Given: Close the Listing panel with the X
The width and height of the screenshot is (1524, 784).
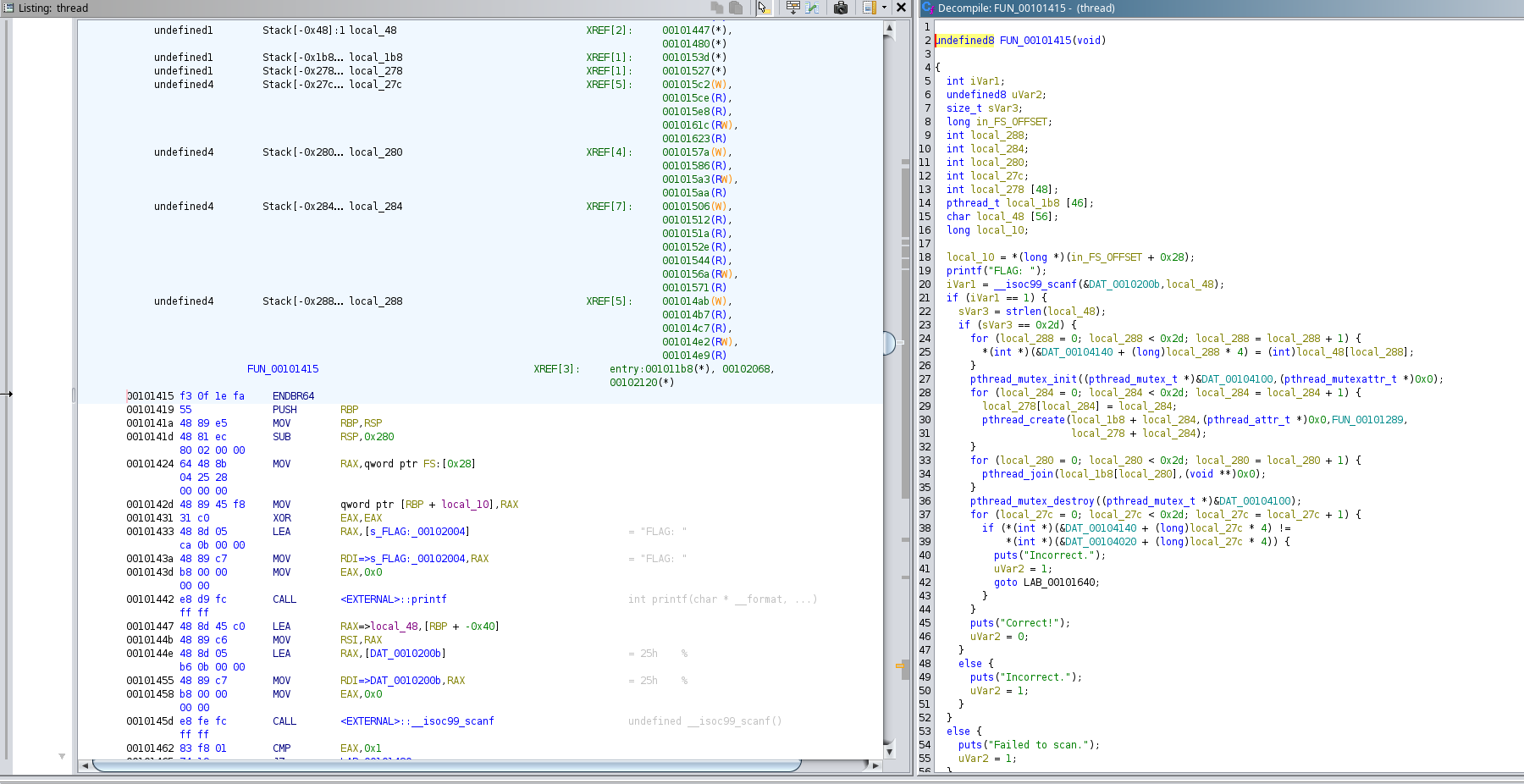Looking at the screenshot, I should point(902,8).
